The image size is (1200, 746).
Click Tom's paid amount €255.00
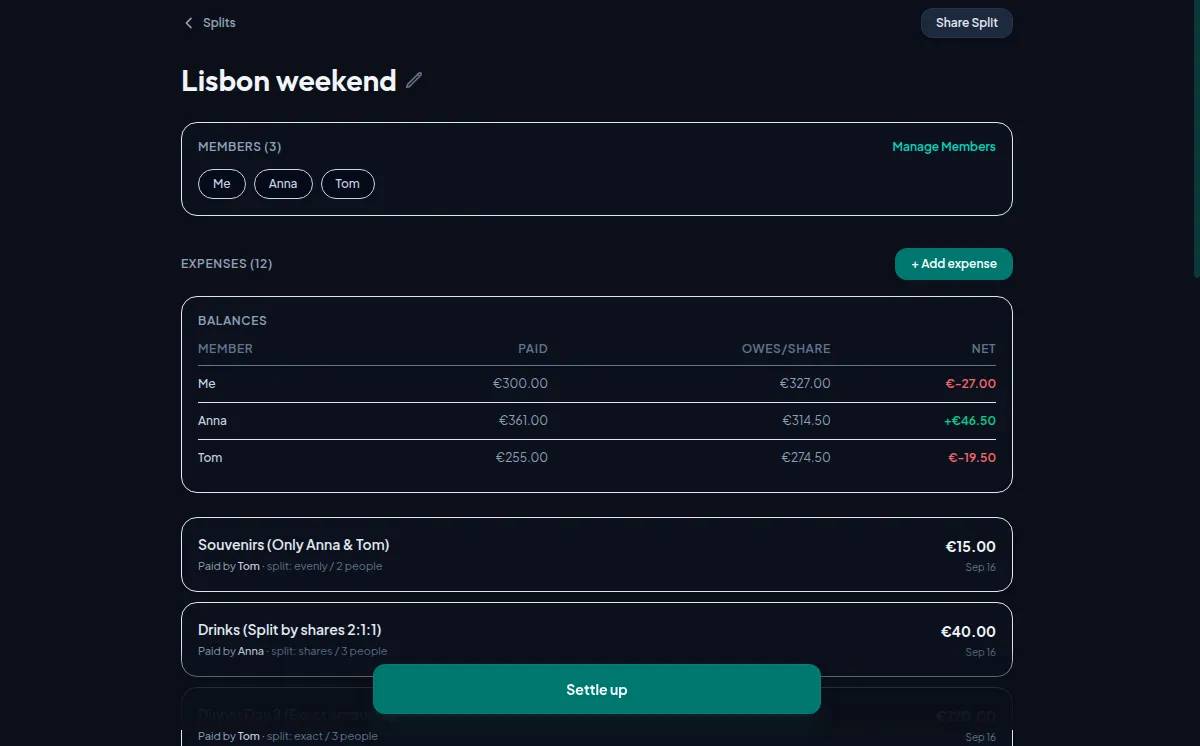522,458
